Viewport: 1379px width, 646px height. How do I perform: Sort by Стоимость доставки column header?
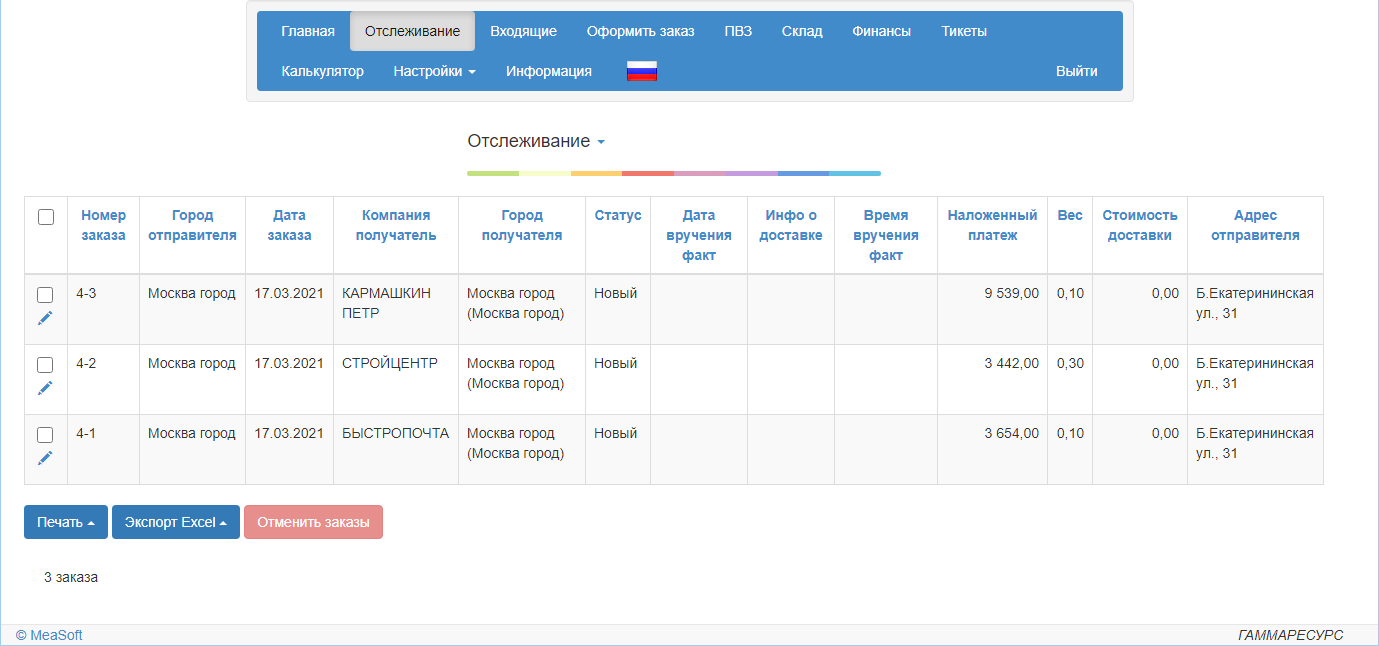[1140, 225]
